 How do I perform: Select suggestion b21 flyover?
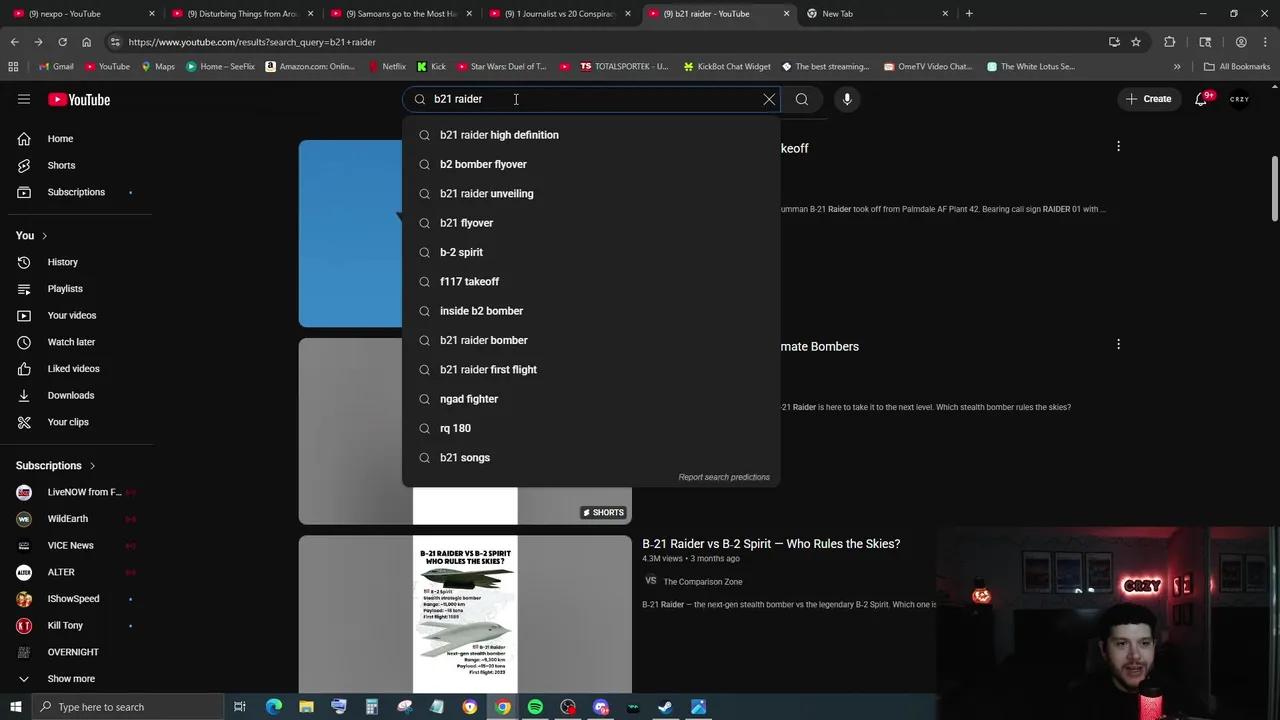pos(591,223)
